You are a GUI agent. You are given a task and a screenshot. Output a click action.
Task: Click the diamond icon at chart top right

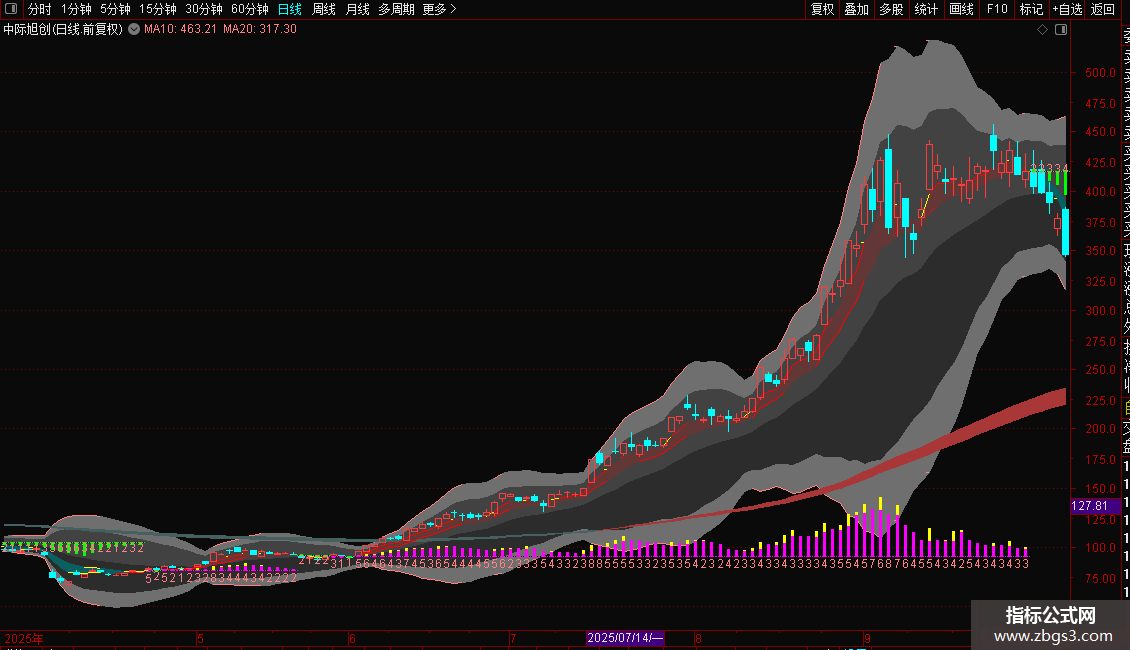point(1042,30)
